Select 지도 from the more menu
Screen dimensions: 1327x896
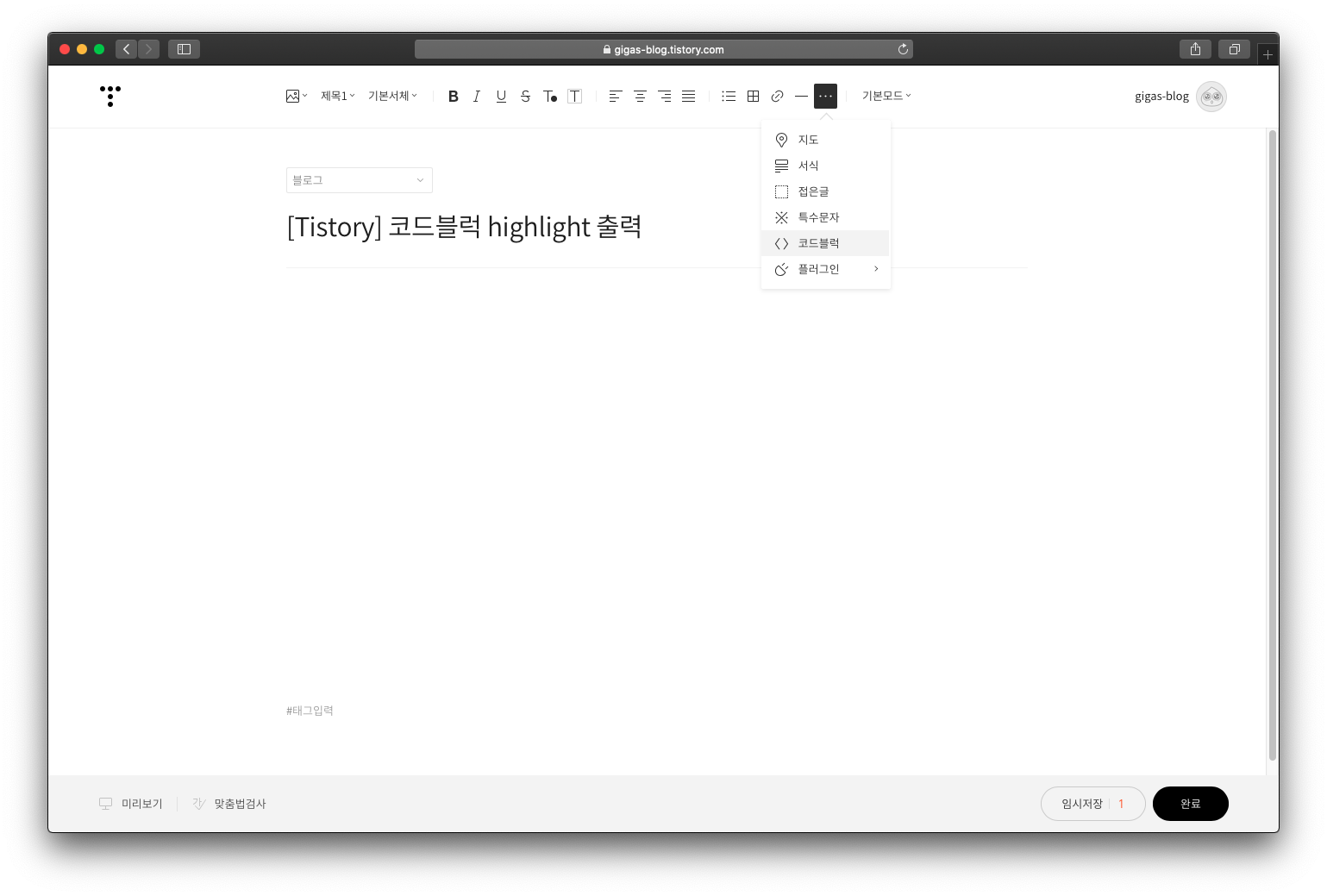pos(825,140)
